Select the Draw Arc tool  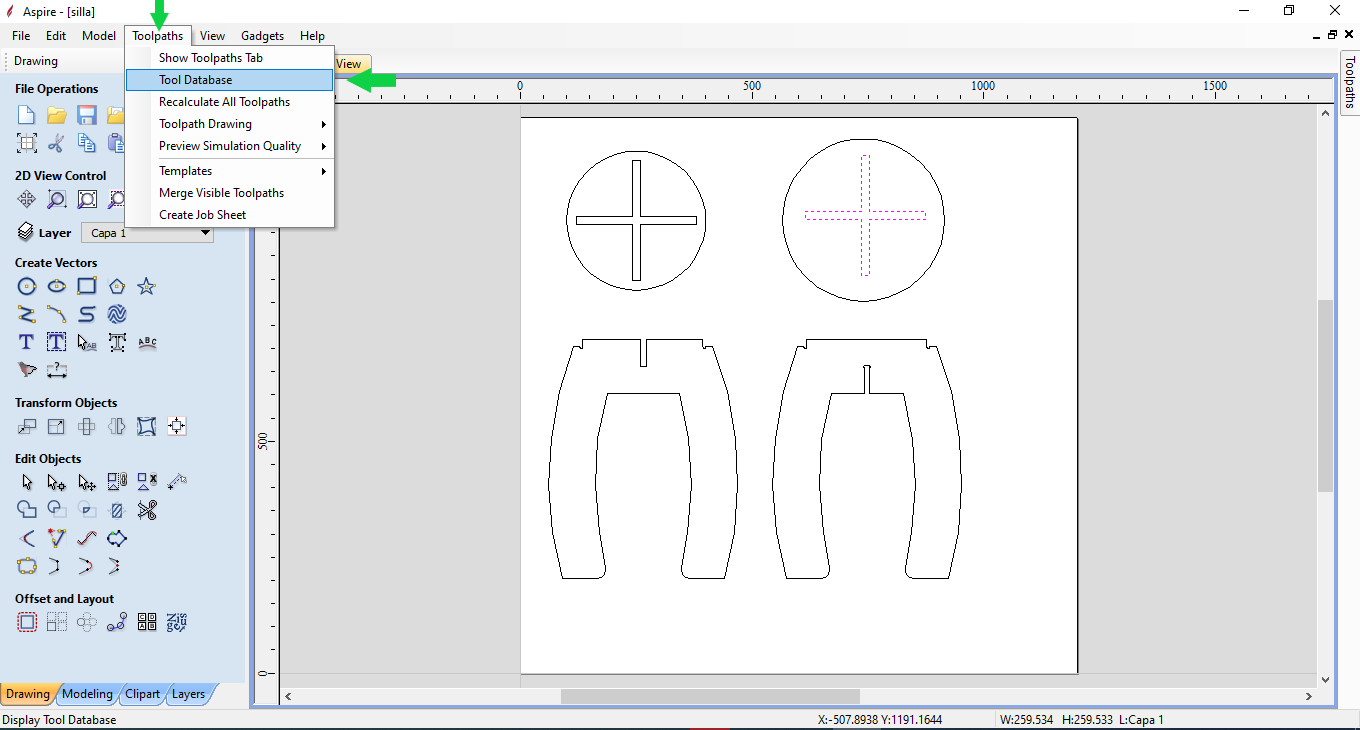pyautogui.click(x=57, y=315)
